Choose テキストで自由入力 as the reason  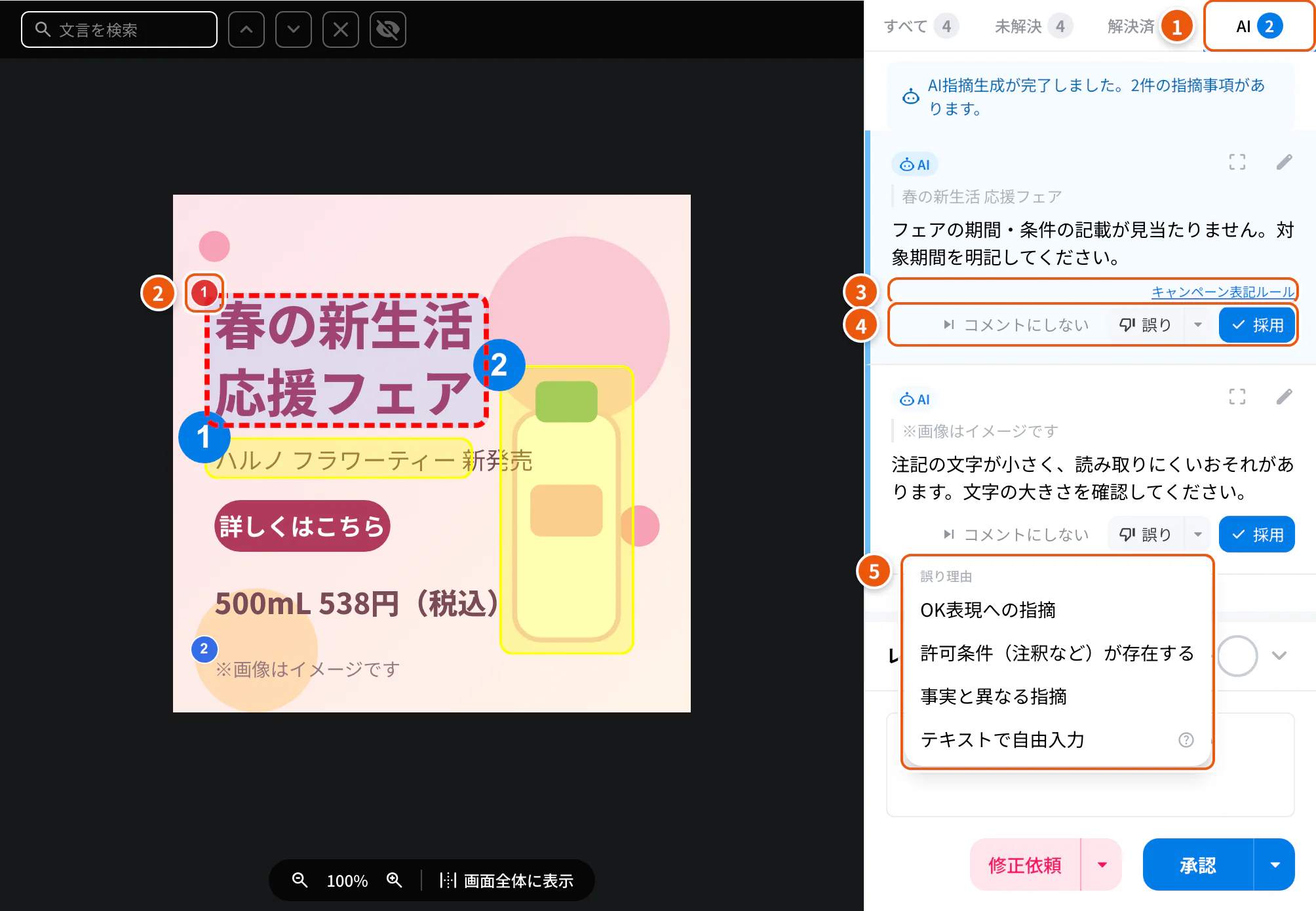[1058, 740]
